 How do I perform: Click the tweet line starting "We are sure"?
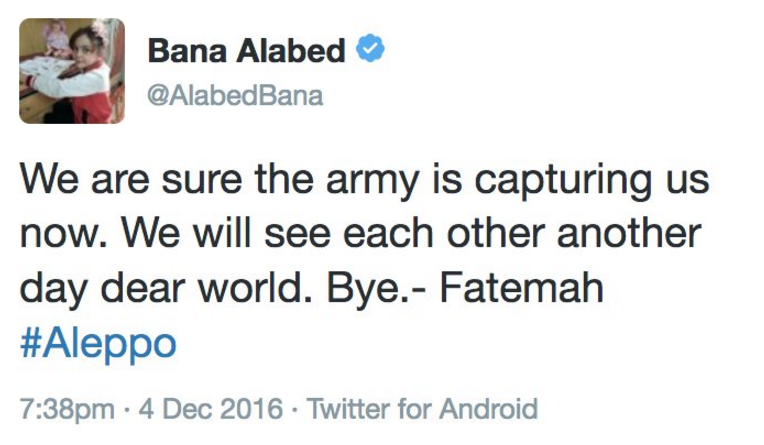(x=364, y=181)
